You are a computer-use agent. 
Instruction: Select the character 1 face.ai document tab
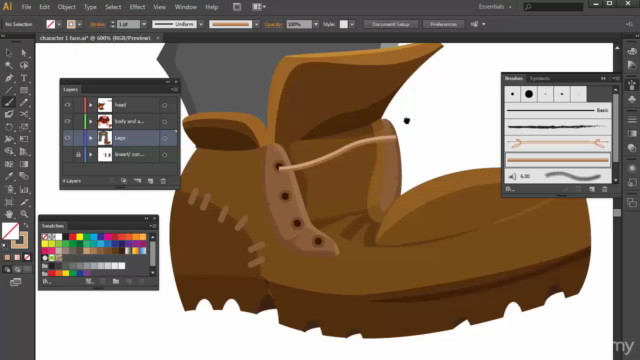[95, 38]
